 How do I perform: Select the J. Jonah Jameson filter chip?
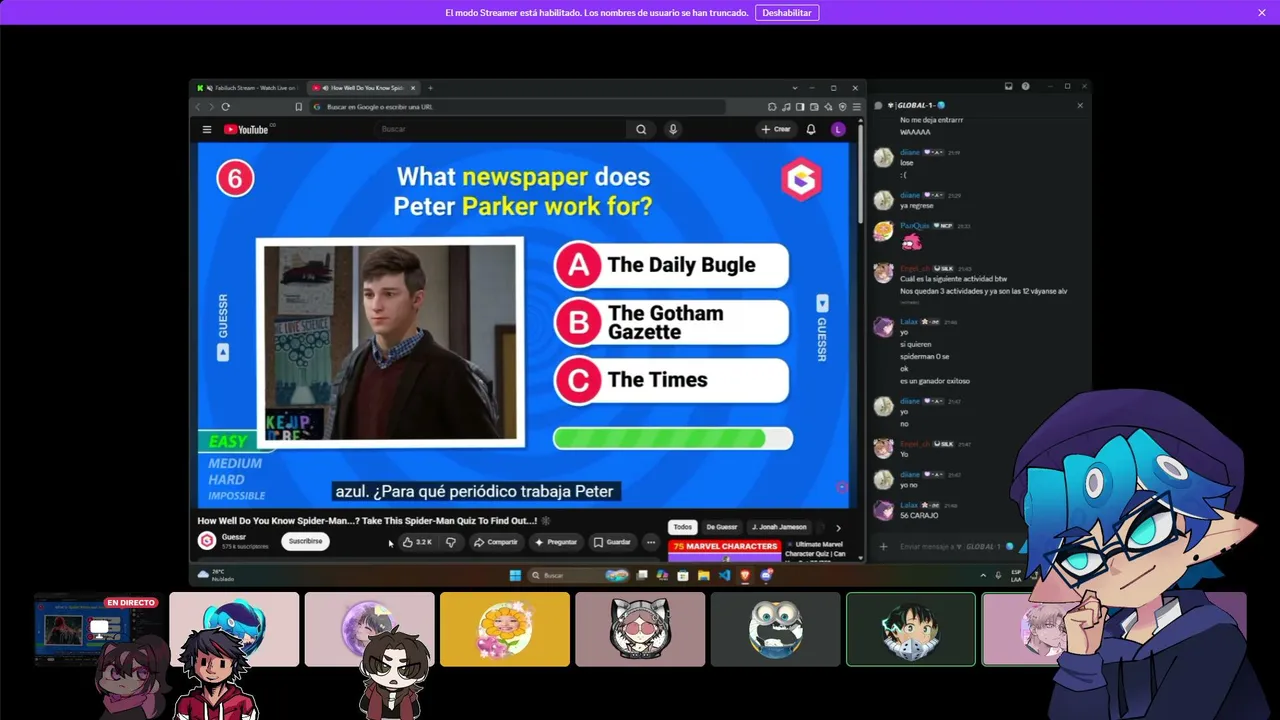coord(779,527)
